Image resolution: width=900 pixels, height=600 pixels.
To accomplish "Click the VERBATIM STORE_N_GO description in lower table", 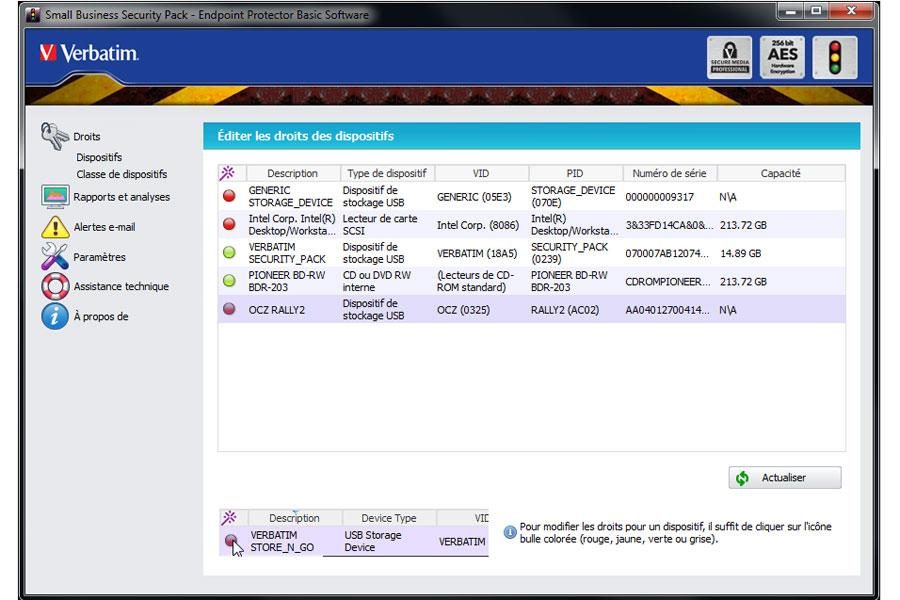I will tap(282, 541).
